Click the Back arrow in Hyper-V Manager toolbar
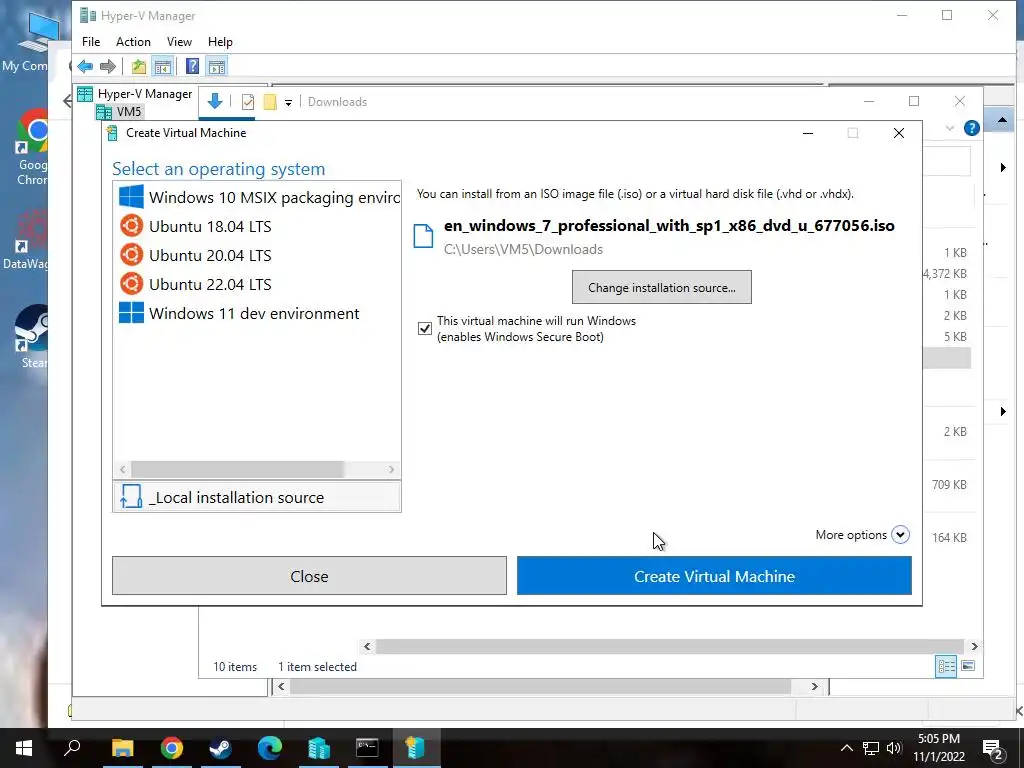This screenshot has width=1024, height=768. point(85,66)
